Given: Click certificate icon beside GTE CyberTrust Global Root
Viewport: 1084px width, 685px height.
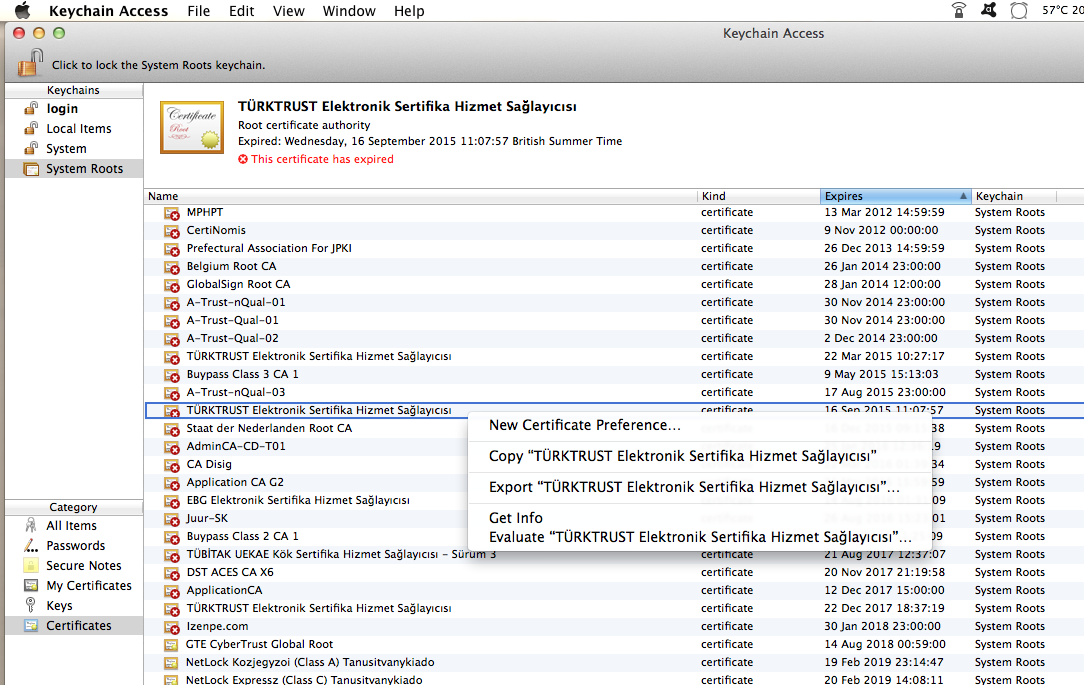Looking at the screenshot, I should (171, 645).
